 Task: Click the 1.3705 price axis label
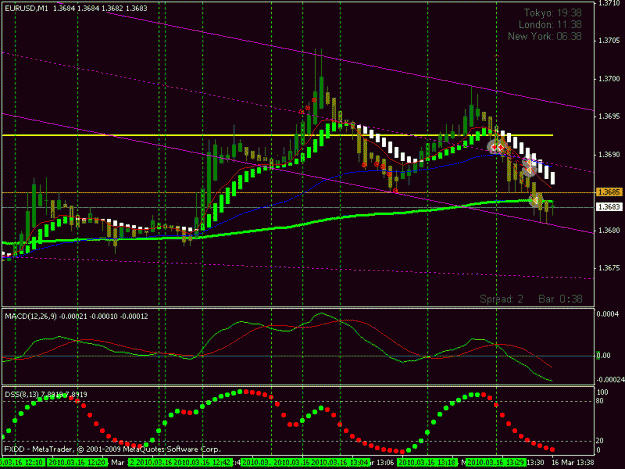609,41
